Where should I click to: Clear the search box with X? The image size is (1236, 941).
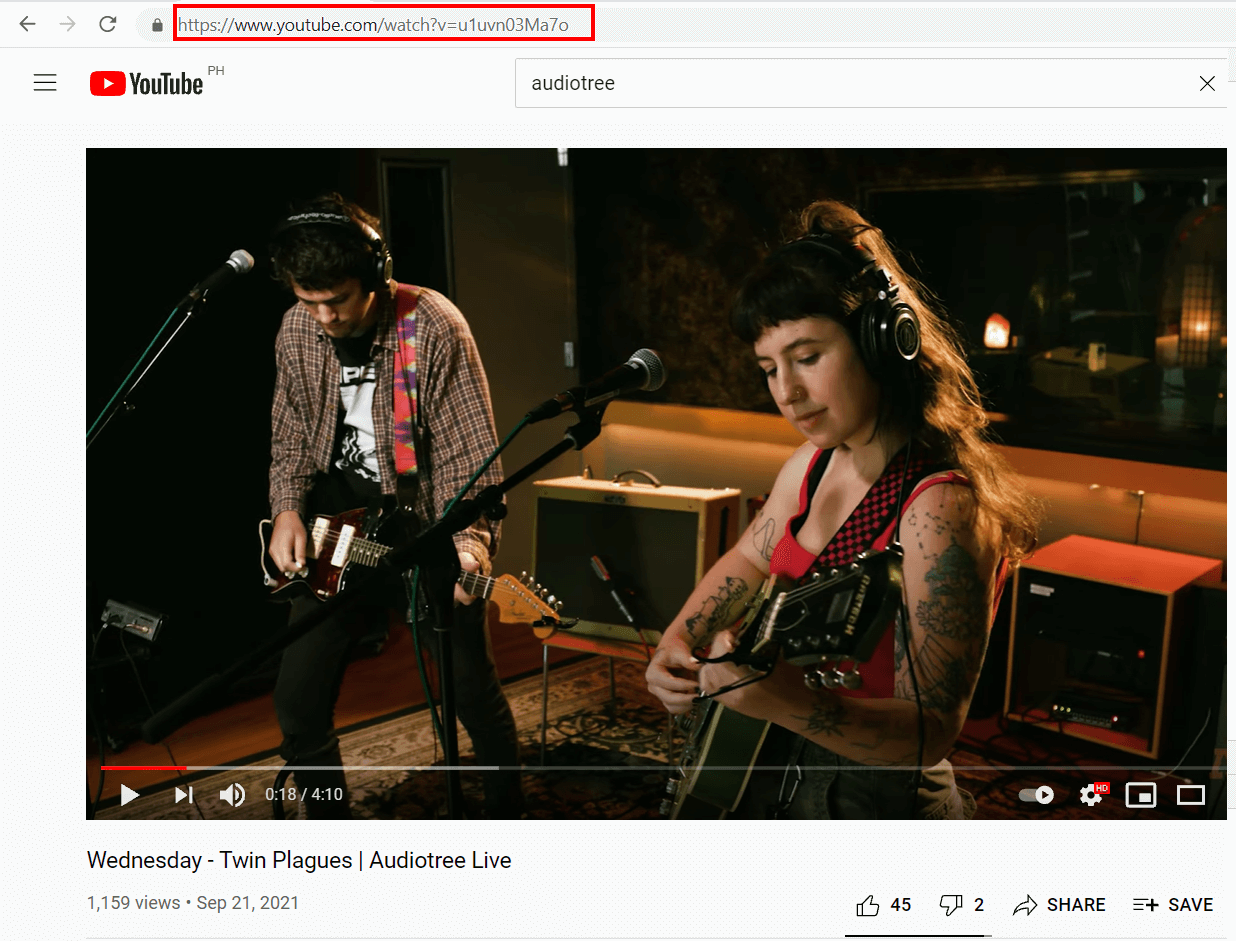[x=1207, y=84]
